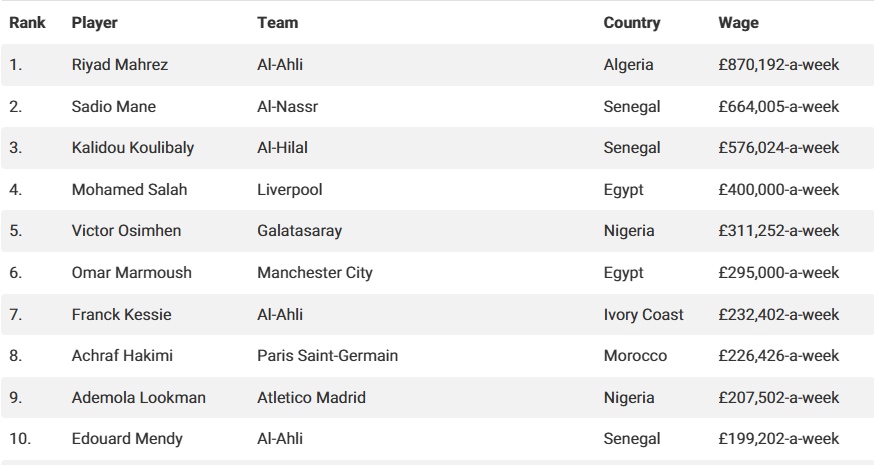Click the Victor Osimhen player cell

(x=126, y=231)
